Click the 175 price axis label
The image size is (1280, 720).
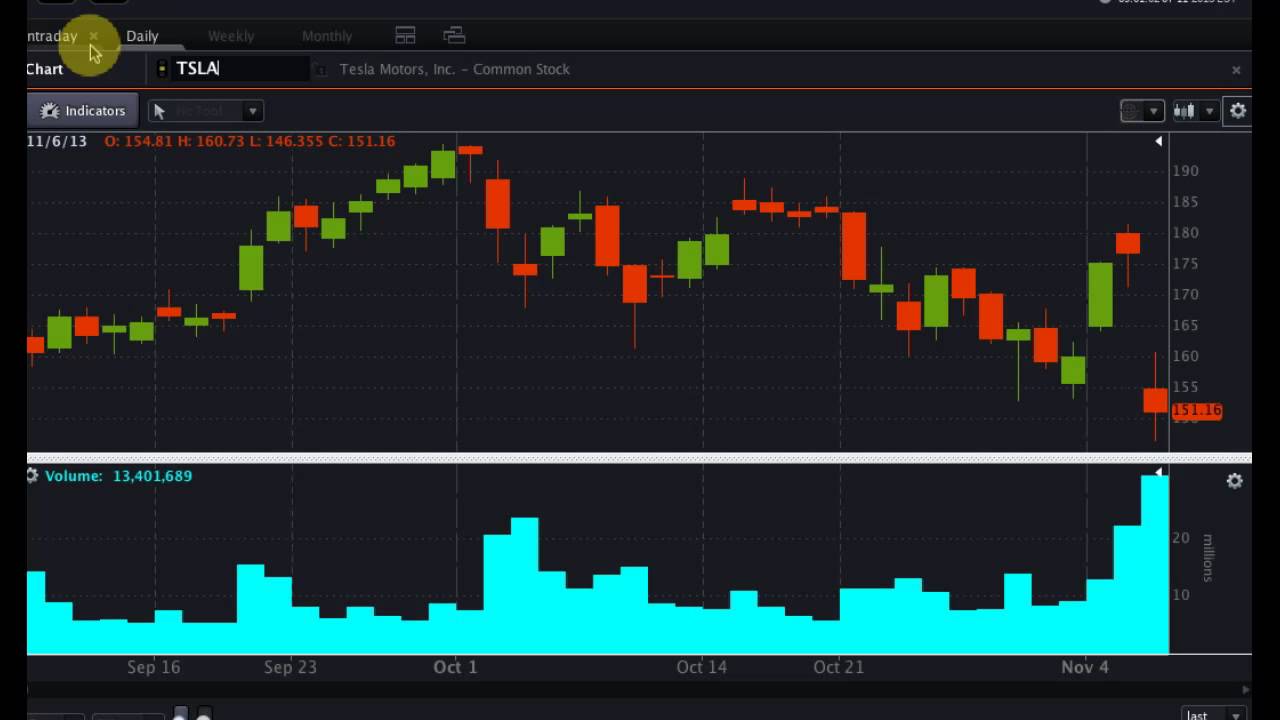(1186, 264)
